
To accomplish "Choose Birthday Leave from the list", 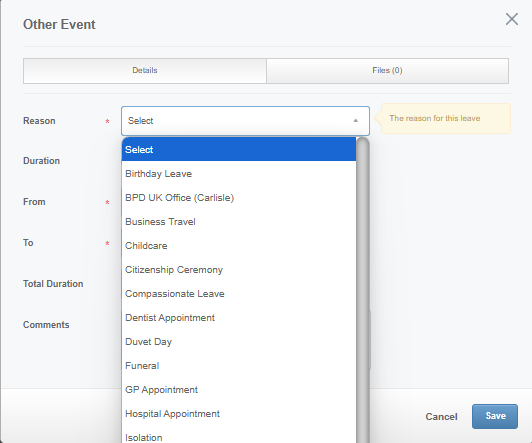I will (239, 174).
